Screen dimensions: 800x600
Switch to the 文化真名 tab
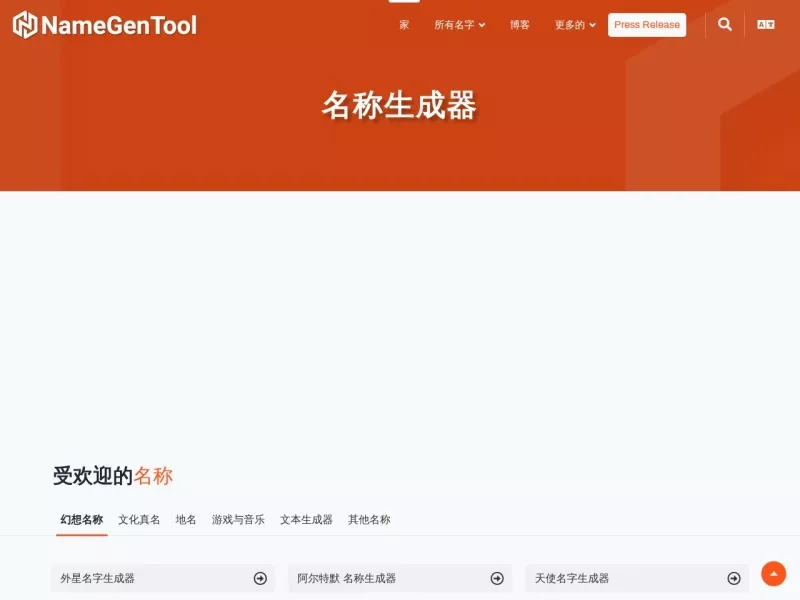pos(139,520)
